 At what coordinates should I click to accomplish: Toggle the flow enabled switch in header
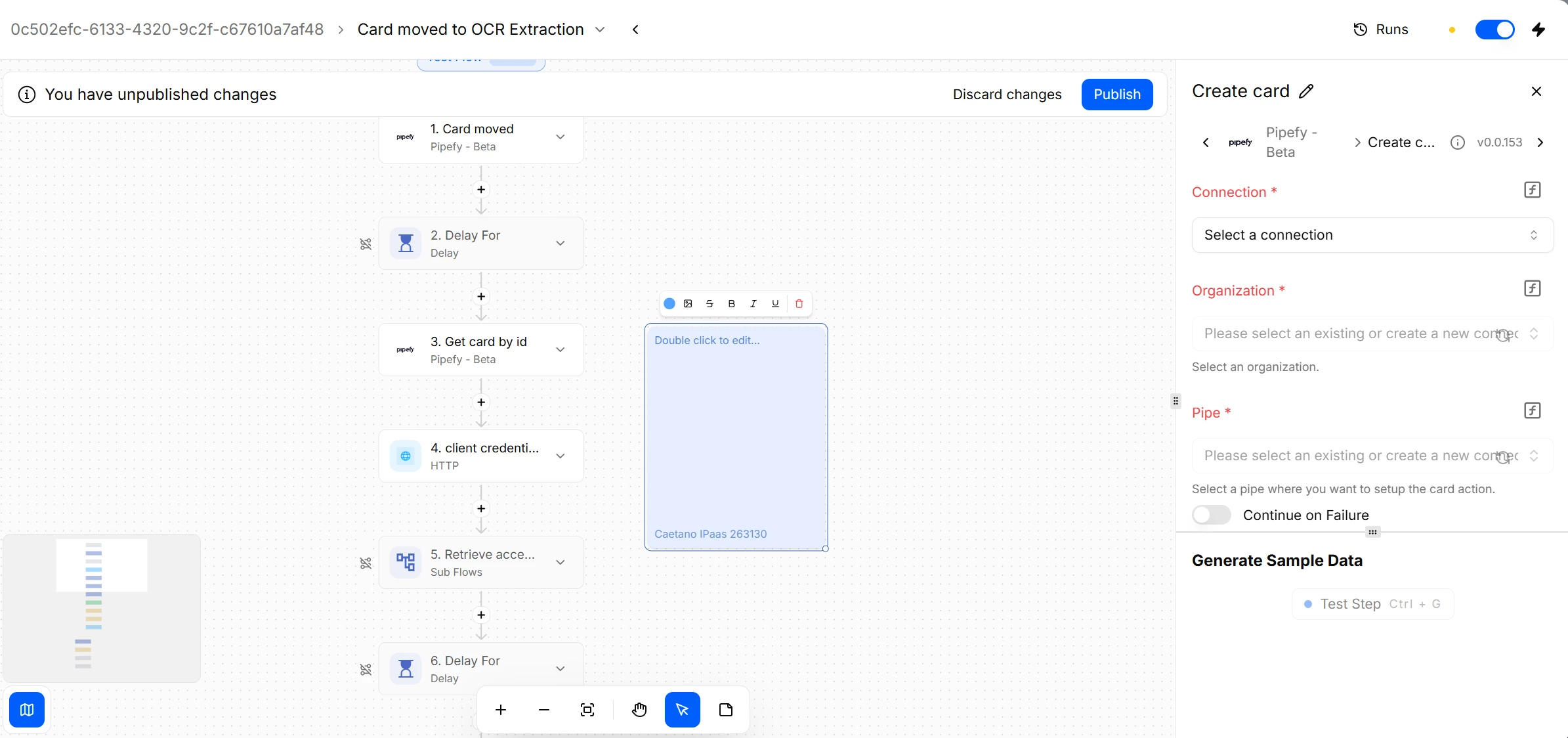pos(1494,30)
